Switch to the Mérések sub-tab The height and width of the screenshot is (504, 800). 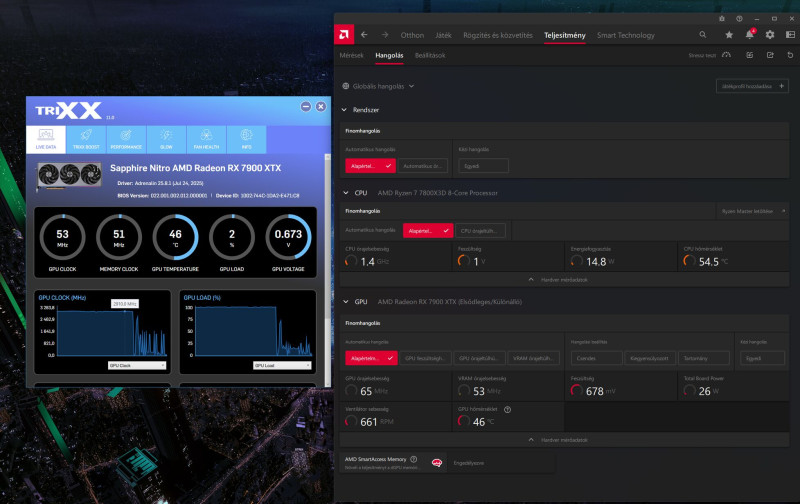click(x=351, y=55)
